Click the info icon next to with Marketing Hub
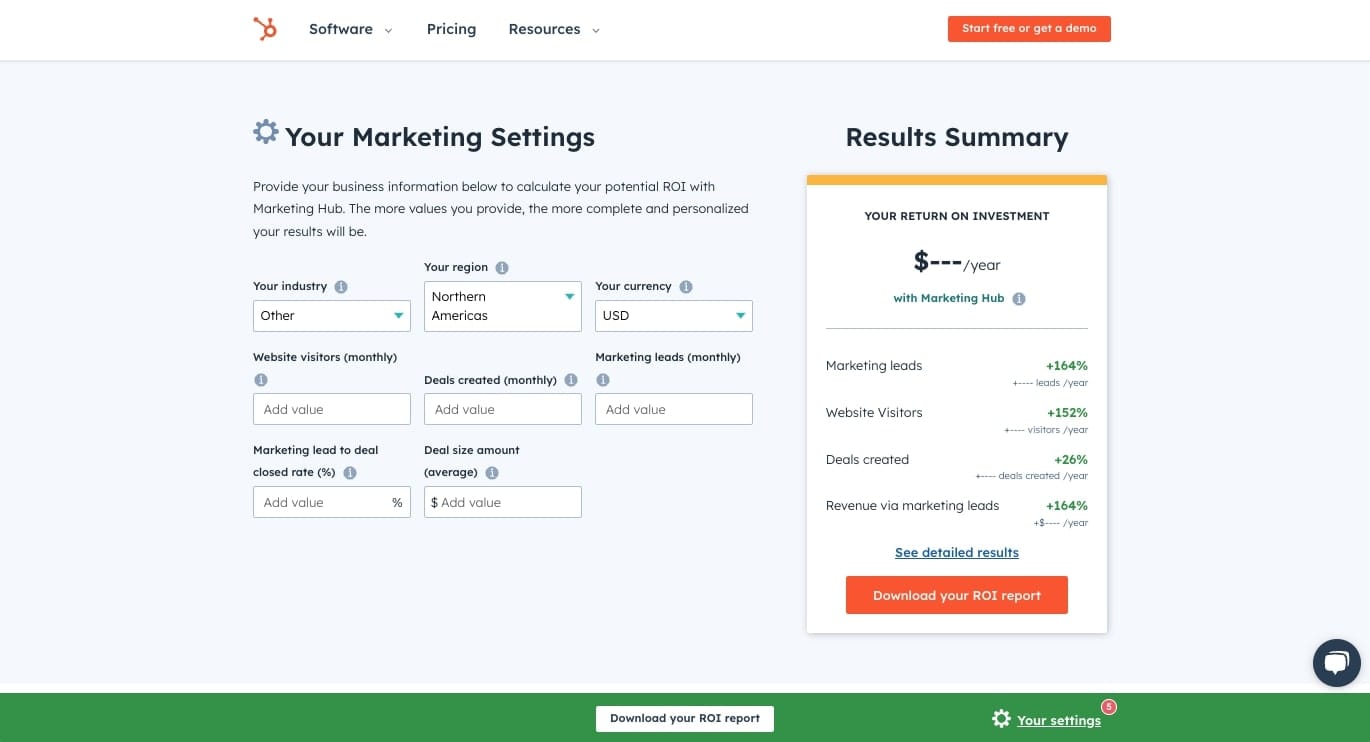1370x742 pixels. tap(1019, 298)
